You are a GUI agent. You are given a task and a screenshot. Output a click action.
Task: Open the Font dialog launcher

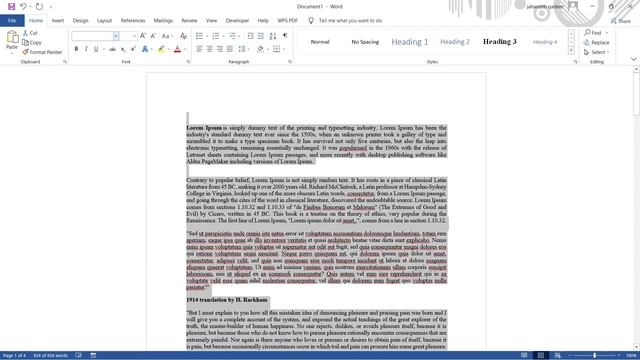(188, 62)
